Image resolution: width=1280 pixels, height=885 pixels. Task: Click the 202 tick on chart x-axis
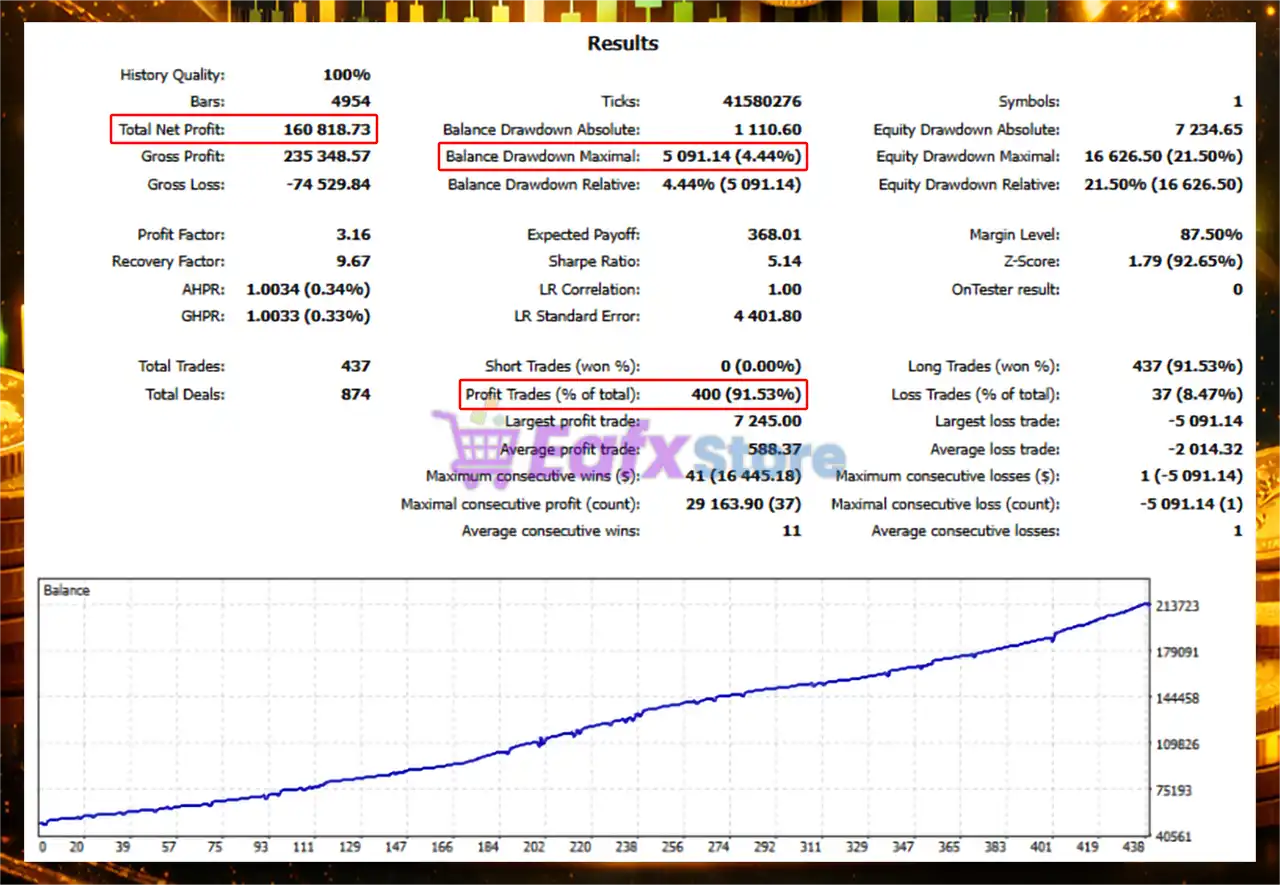pos(534,847)
